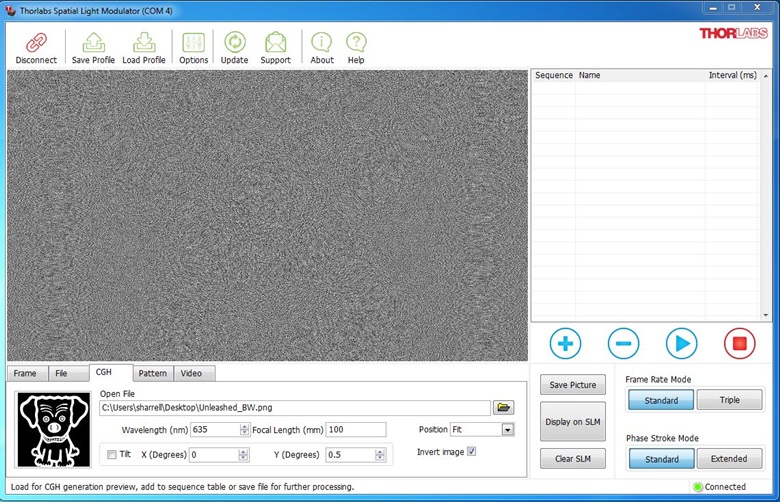Click the Interval (ms) column header
Viewport: 780px width, 502px height.
pos(732,75)
